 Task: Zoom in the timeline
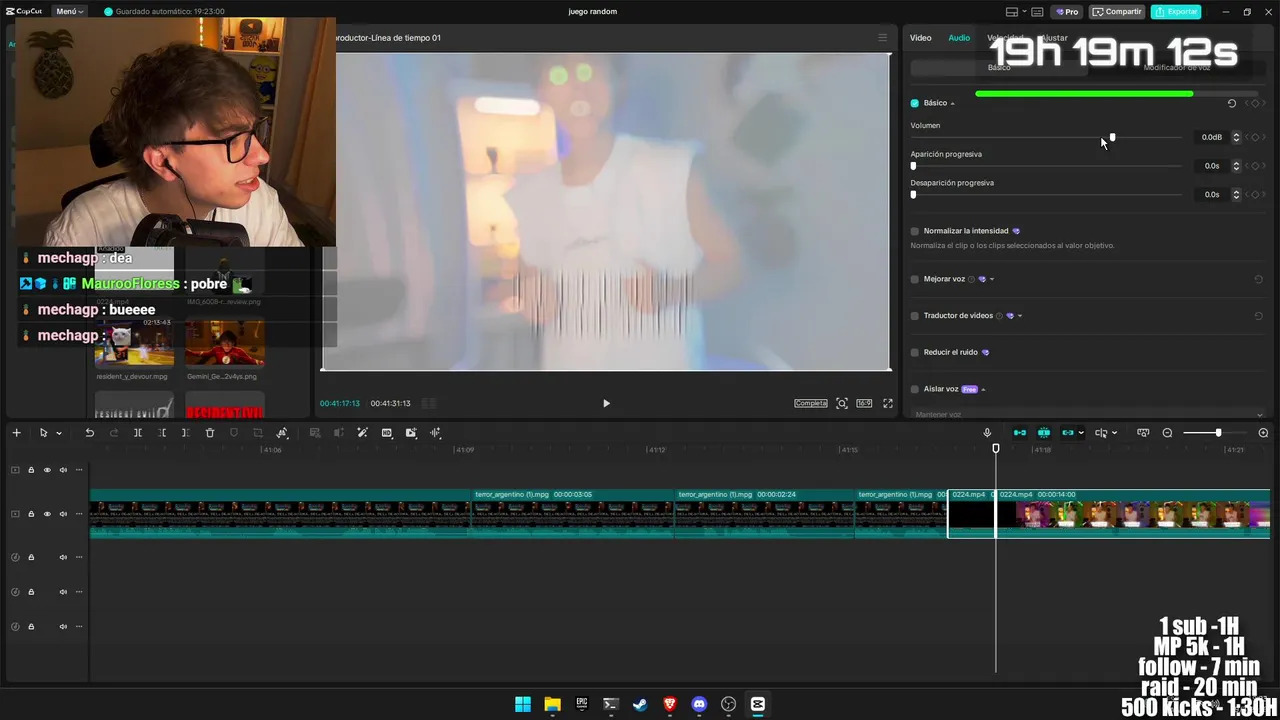[x=1263, y=433]
